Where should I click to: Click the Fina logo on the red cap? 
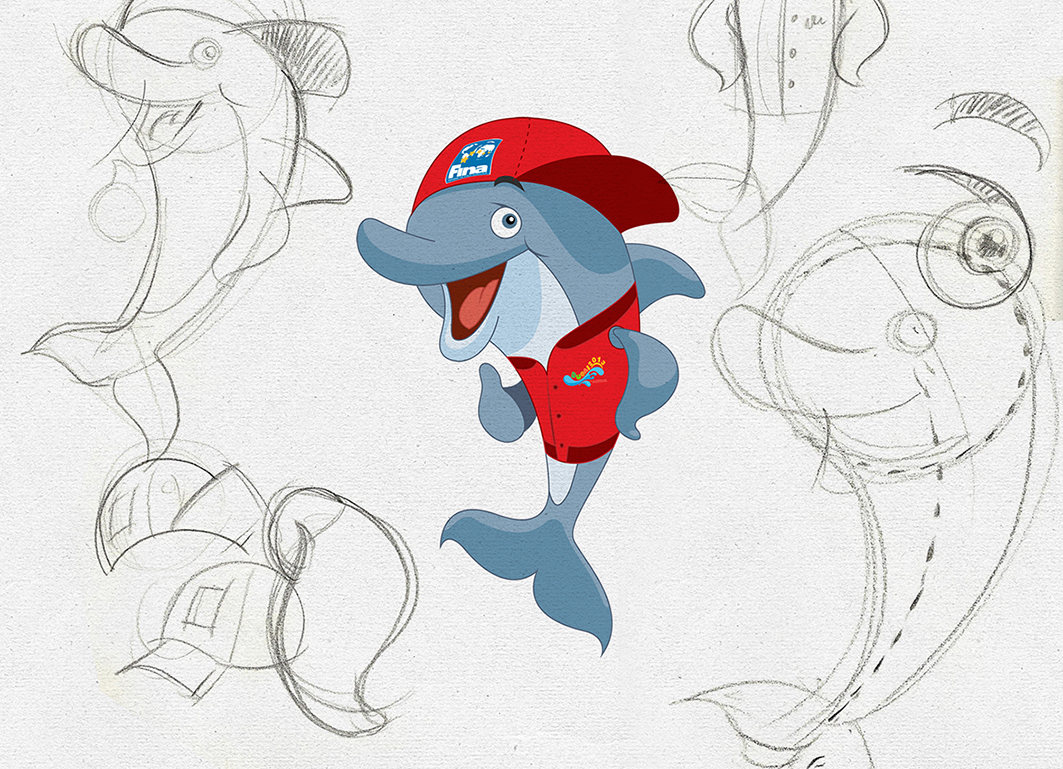[473, 161]
